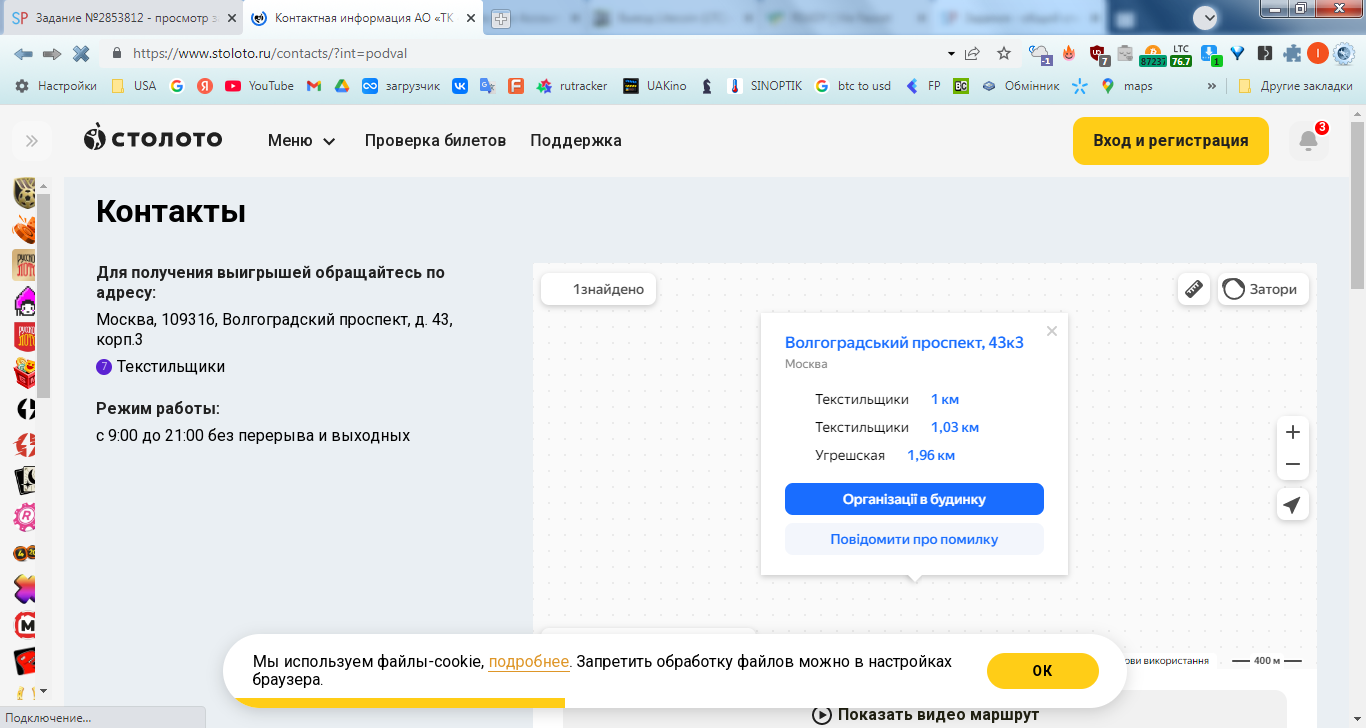Screen dimensions: 1366x728
Task: Open Google Drive bookmark icon
Action: tap(341, 86)
